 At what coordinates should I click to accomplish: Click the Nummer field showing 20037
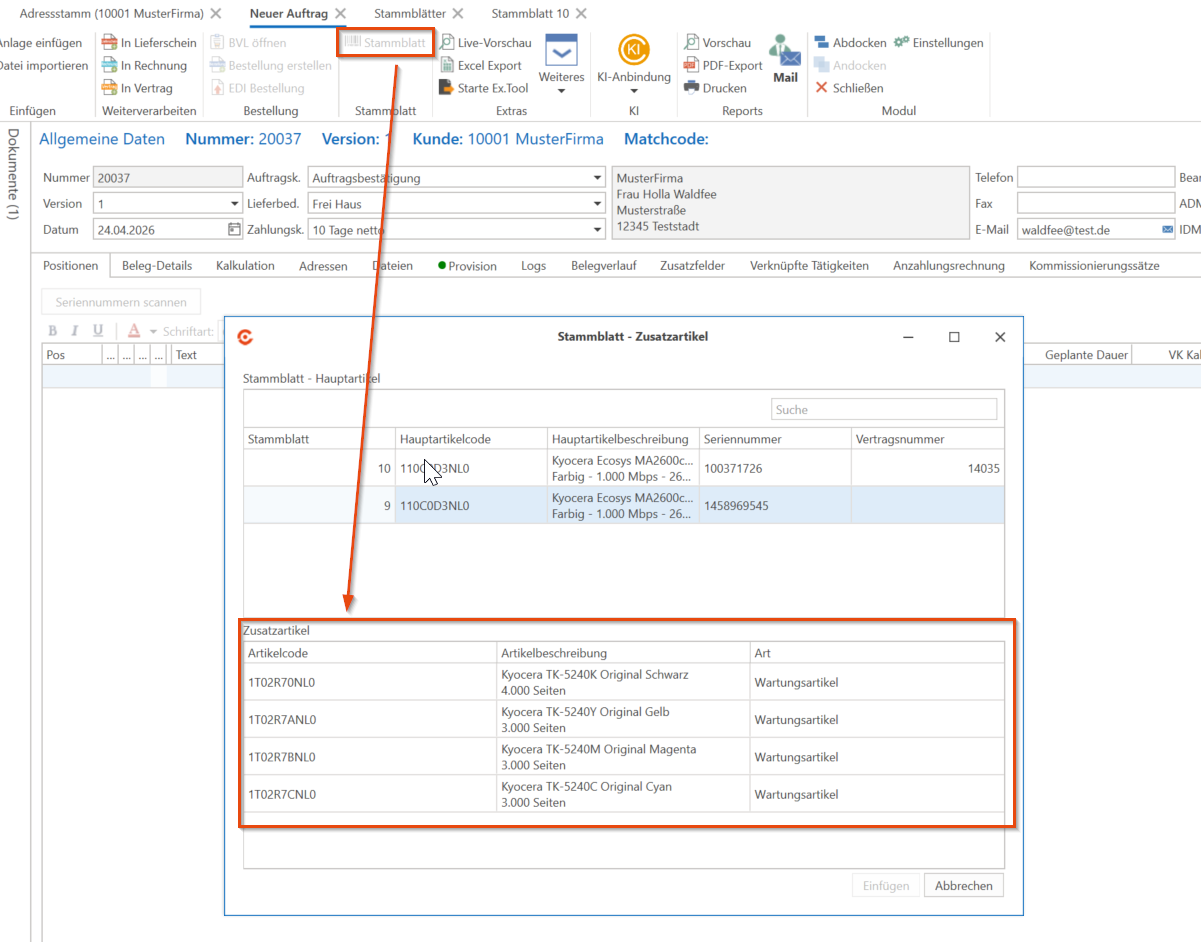[x=168, y=178]
